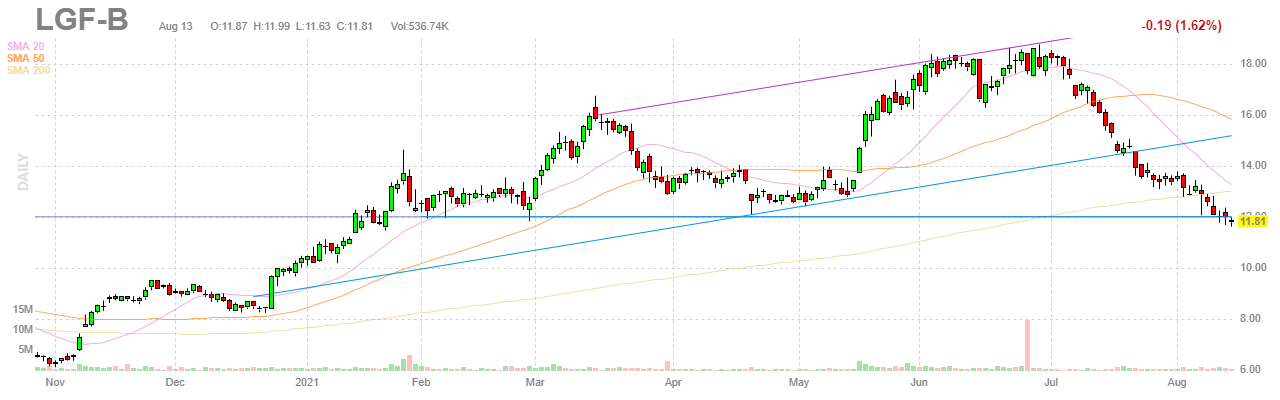
Task: Click the tall red volume spike bar
Action: tap(1026, 345)
